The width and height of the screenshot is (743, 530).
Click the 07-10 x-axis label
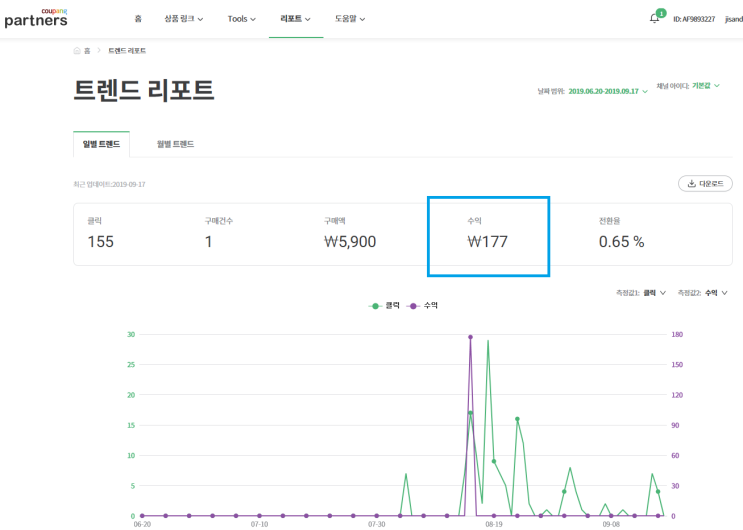pos(259,524)
